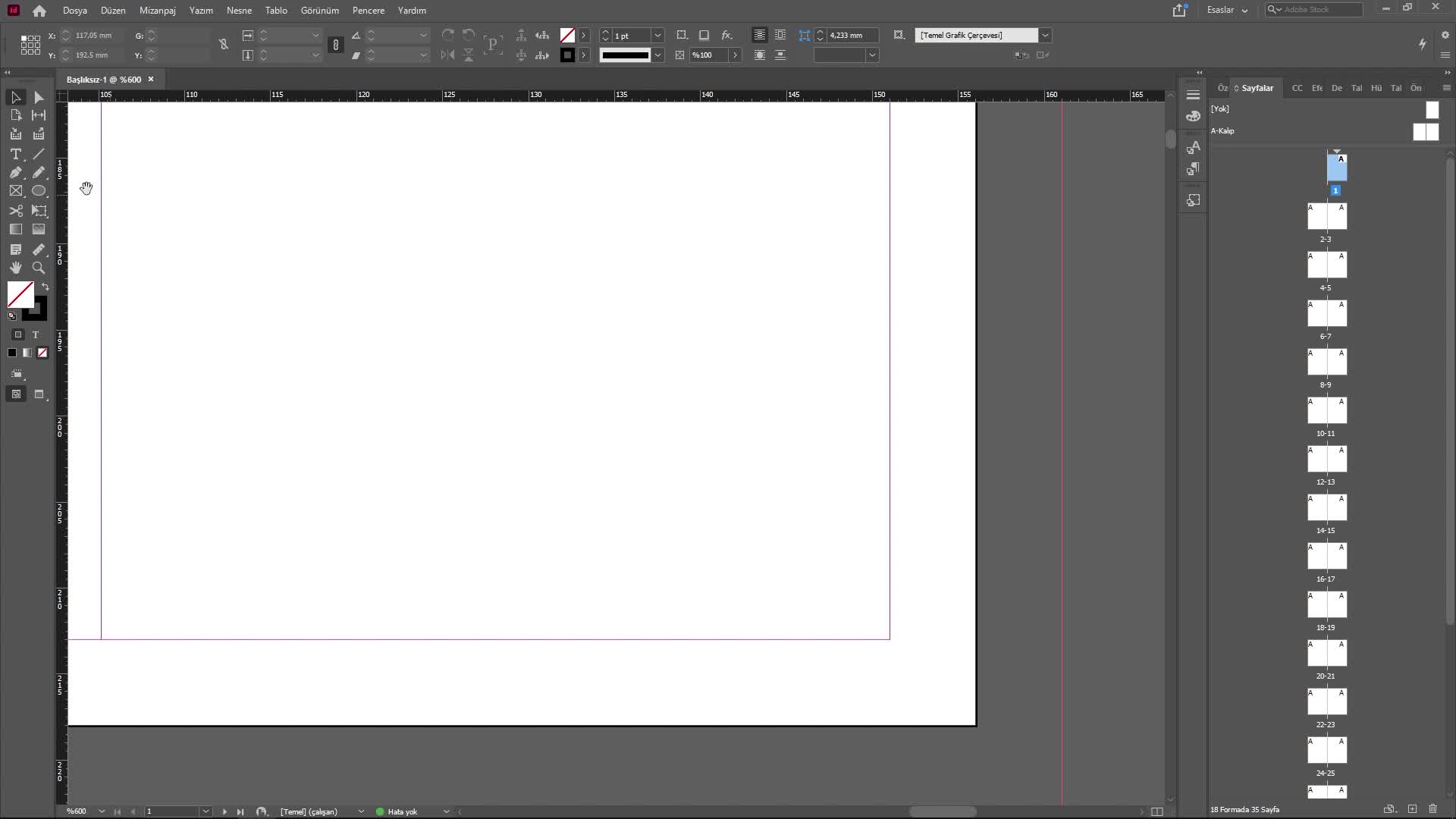The height and width of the screenshot is (819, 1456).
Task: Open the Nesne menu
Action: pyautogui.click(x=239, y=11)
